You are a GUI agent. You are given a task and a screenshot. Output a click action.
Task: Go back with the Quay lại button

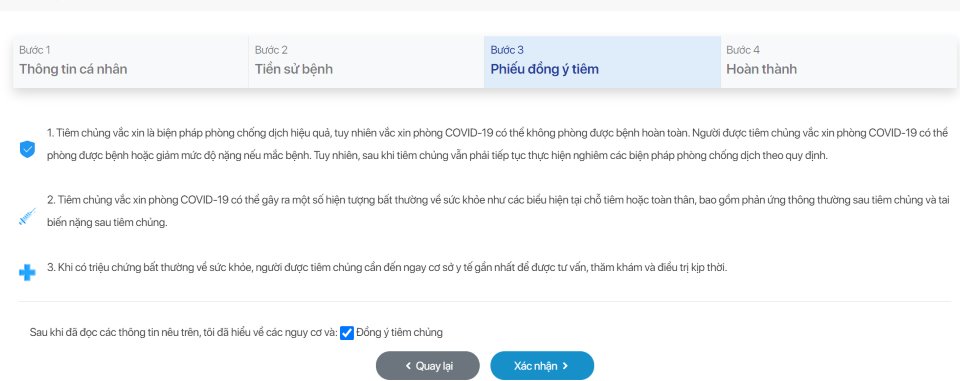427,366
